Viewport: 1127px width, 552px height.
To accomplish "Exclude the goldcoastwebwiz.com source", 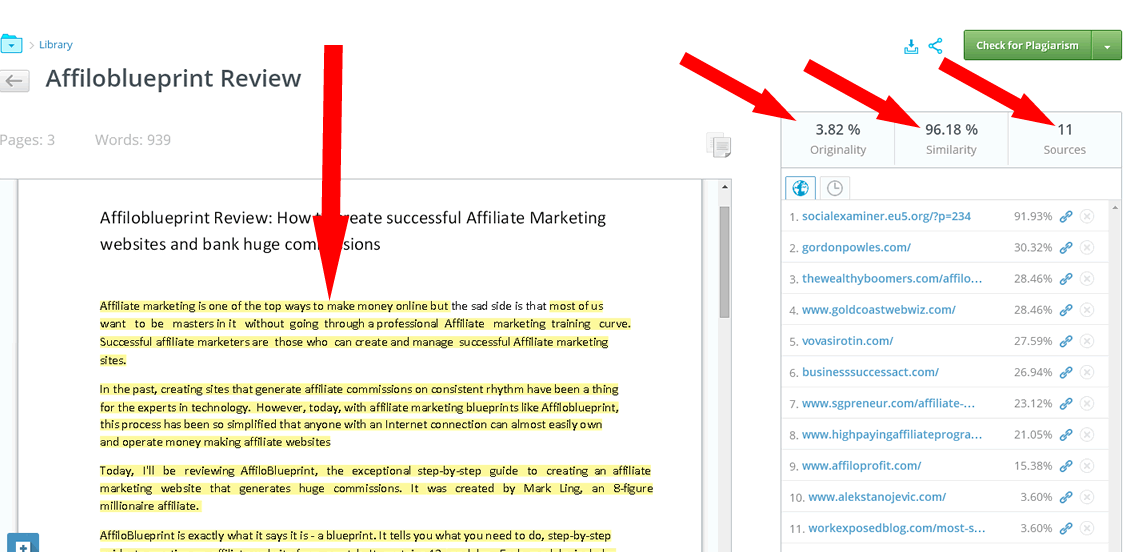I will (1087, 310).
